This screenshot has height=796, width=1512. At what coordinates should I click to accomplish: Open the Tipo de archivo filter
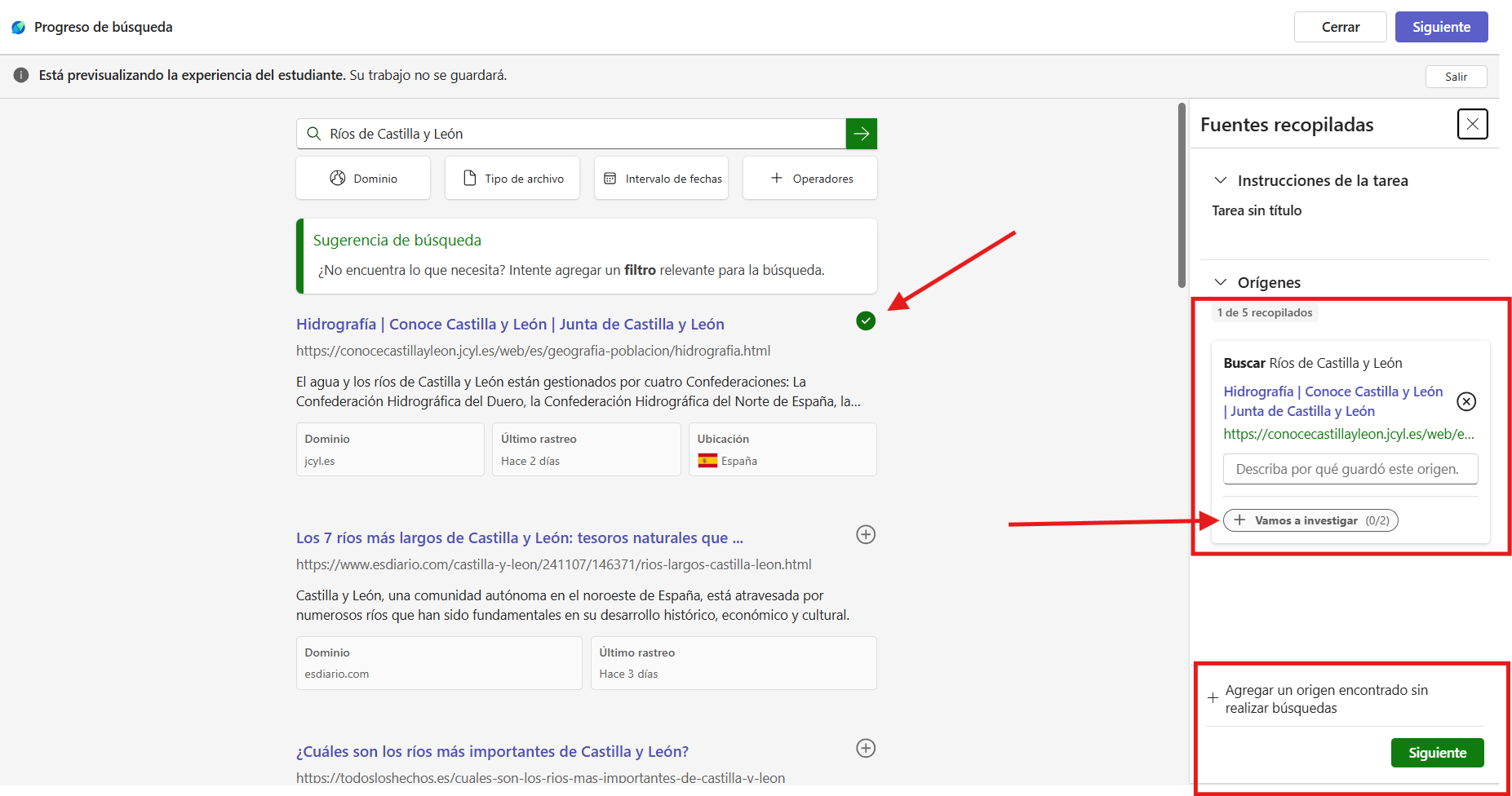pyautogui.click(x=512, y=178)
